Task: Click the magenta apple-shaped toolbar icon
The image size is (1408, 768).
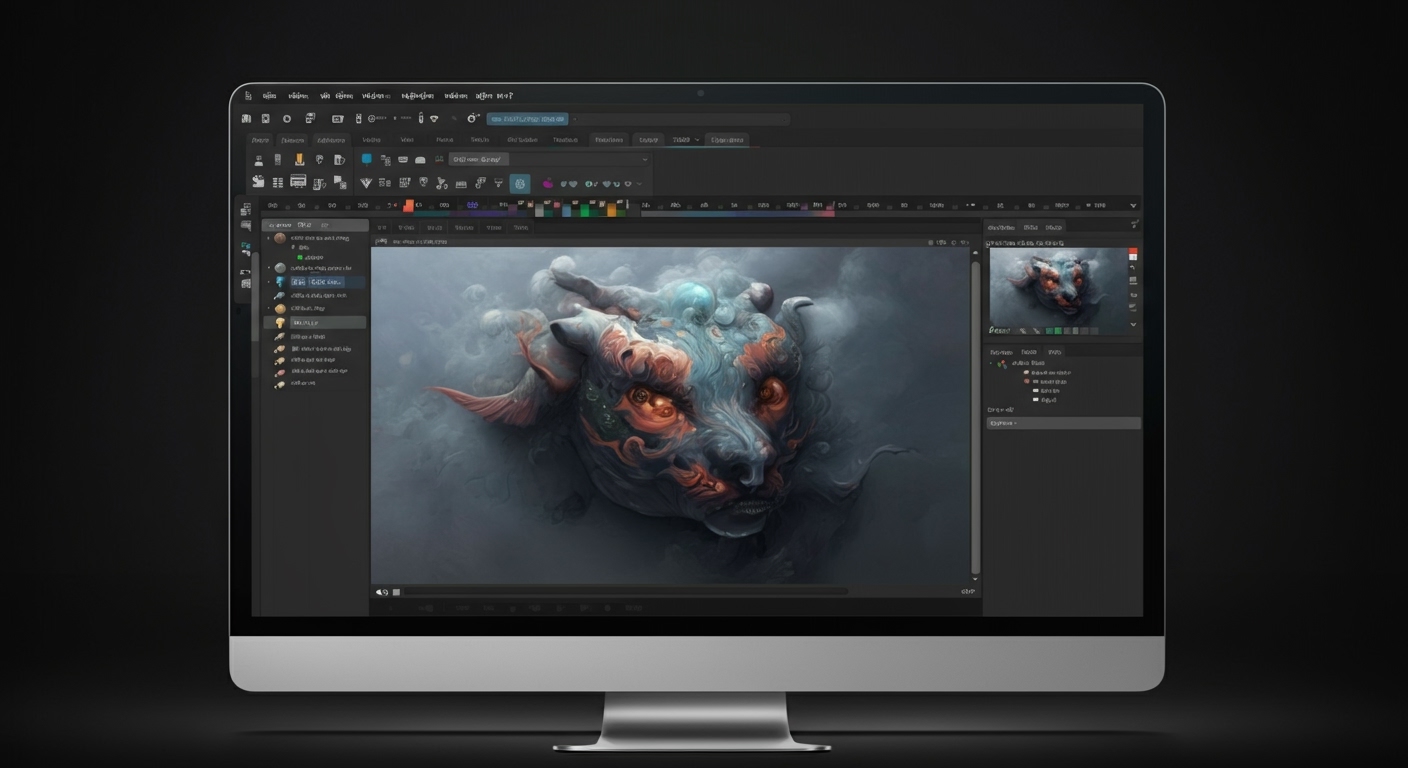Action: 548,183
